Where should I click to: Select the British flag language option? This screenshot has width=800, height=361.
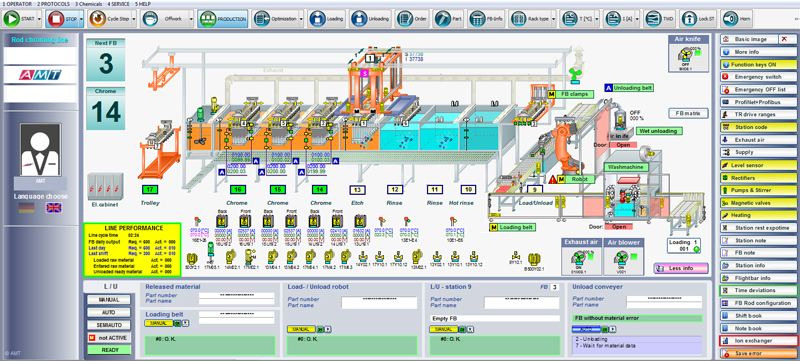tap(53, 208)
